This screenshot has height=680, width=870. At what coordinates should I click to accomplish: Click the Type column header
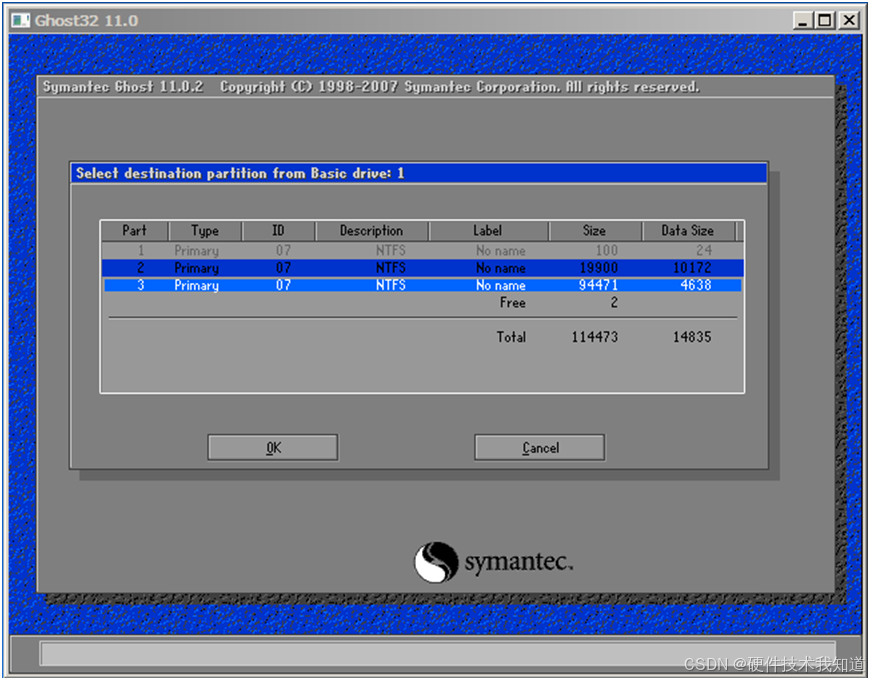pos(205,231)
